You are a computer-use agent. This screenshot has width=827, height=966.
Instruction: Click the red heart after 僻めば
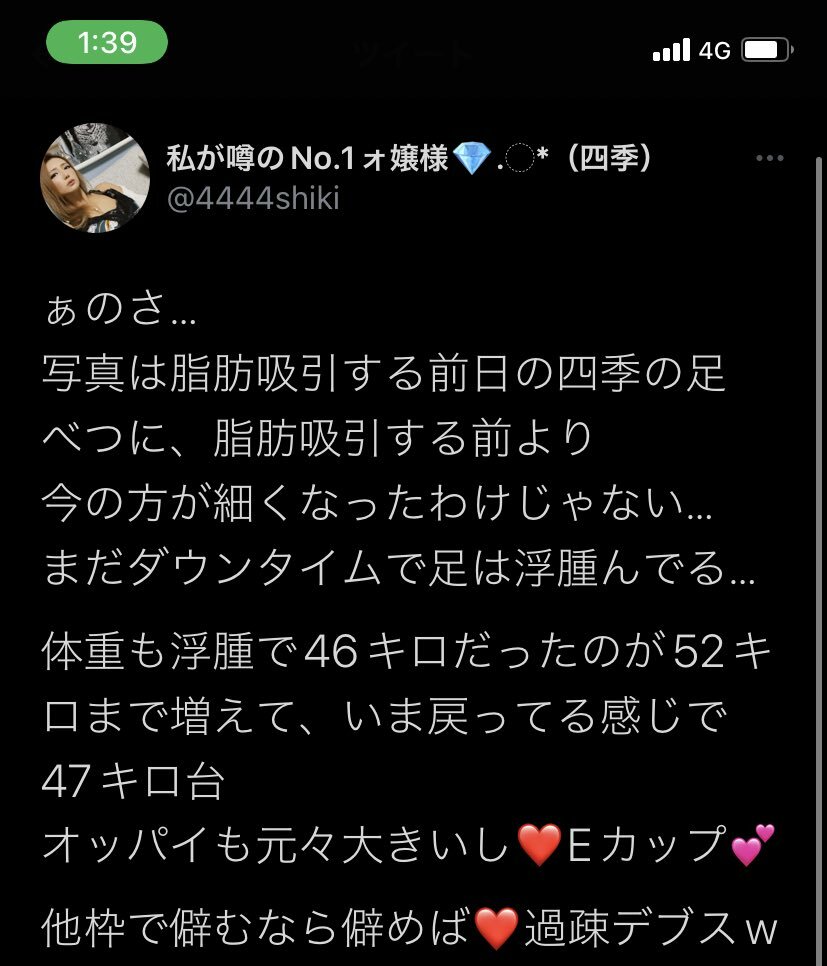[x=496, y=928]
